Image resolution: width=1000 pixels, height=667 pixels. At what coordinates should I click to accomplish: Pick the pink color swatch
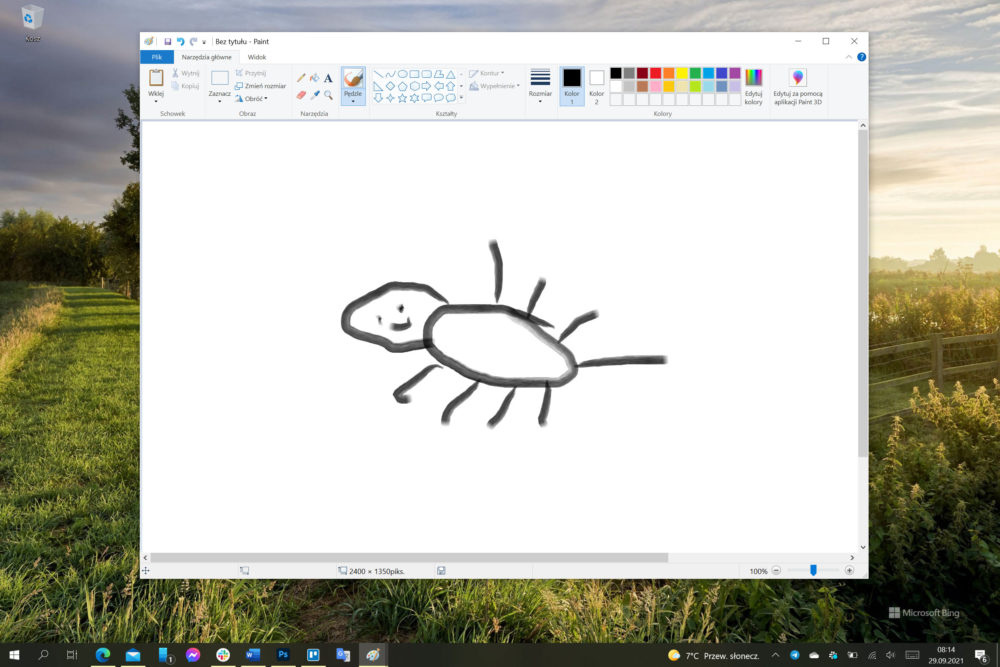(x=656, y=86)
